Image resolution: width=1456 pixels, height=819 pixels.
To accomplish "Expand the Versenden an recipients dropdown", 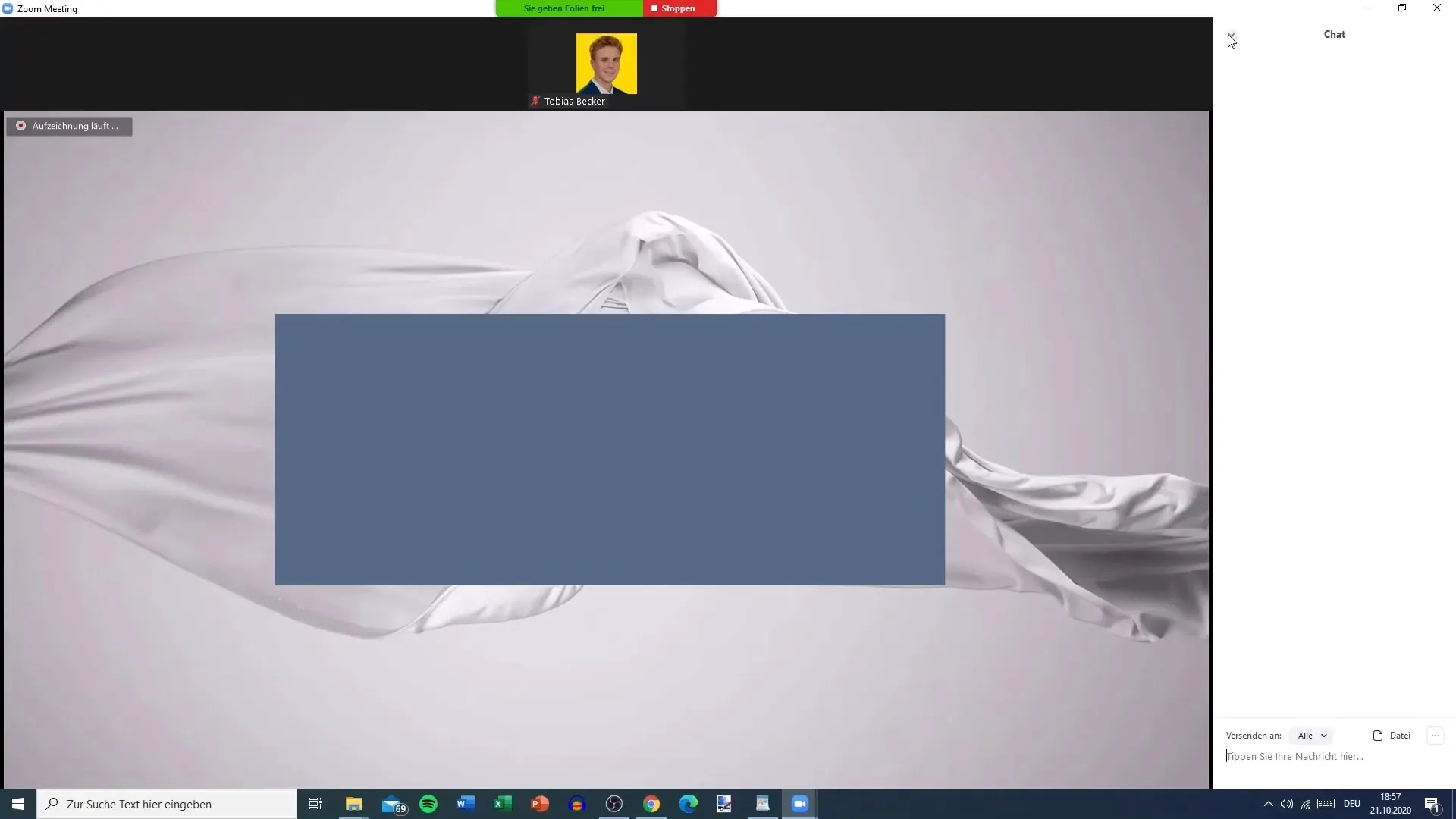I will click(x=1312, y=735).
